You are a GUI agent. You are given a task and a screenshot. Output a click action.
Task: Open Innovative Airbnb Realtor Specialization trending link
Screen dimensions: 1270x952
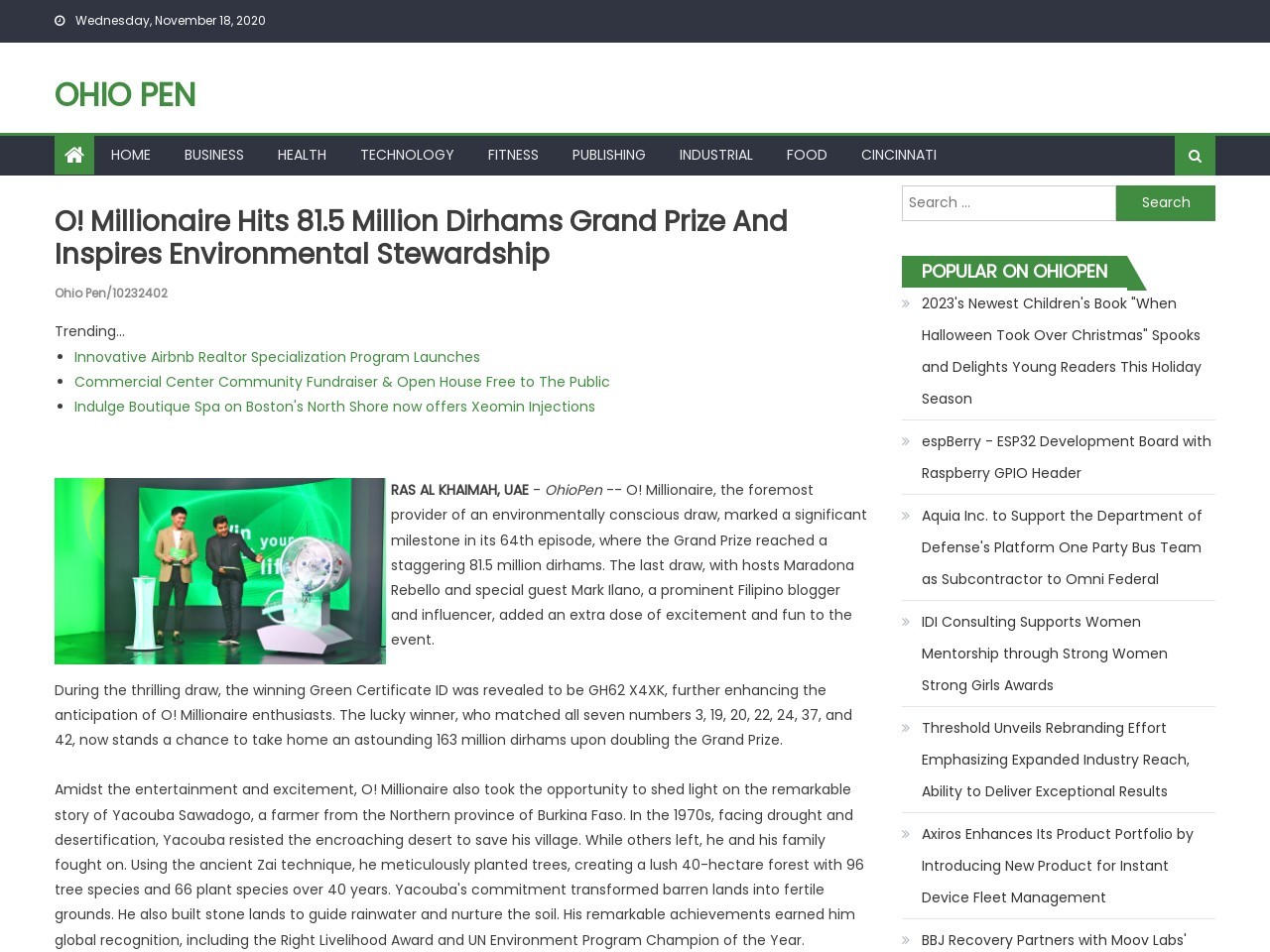(277, 357)
